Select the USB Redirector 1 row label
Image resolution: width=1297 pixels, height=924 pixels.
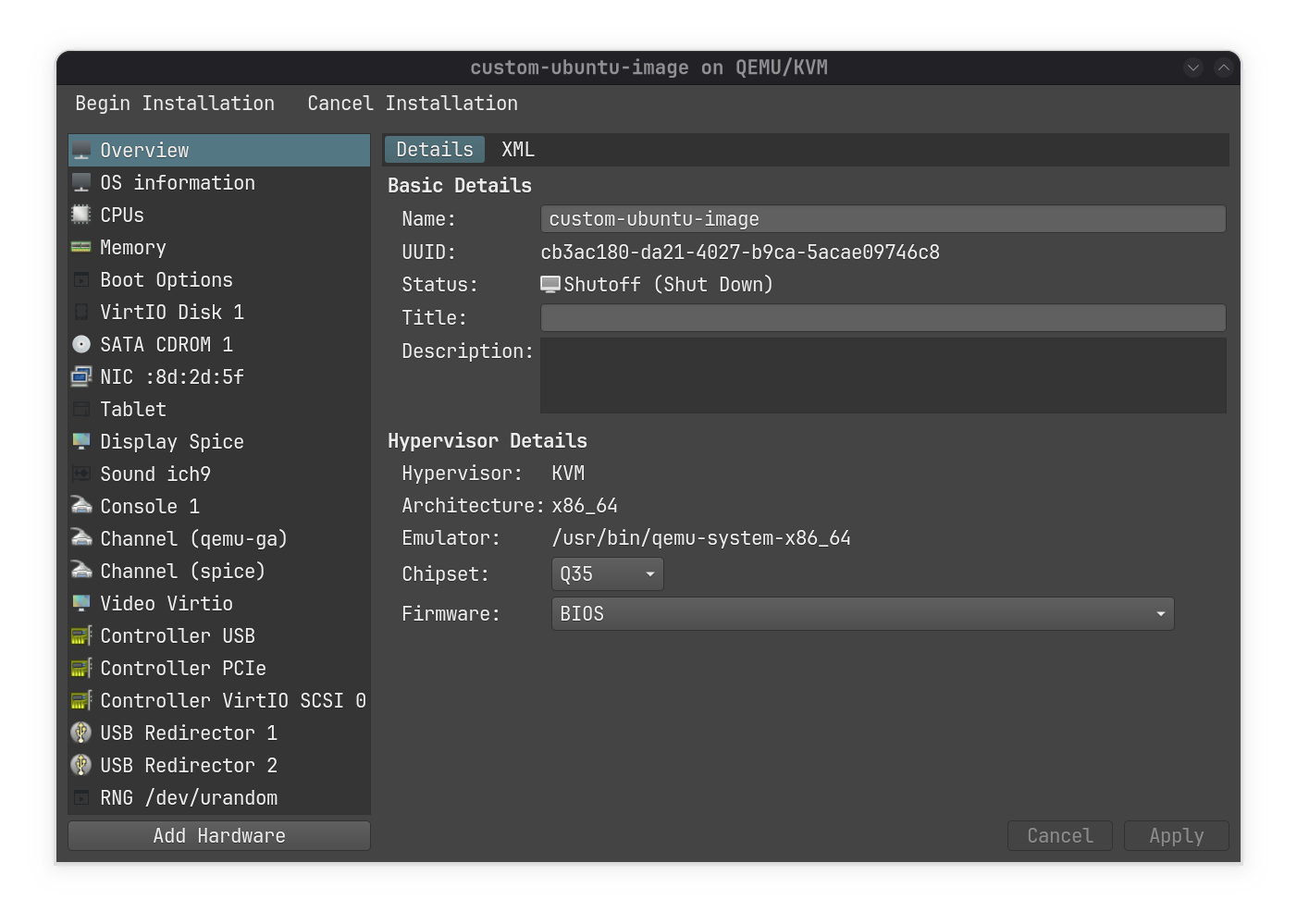point(189,733)
